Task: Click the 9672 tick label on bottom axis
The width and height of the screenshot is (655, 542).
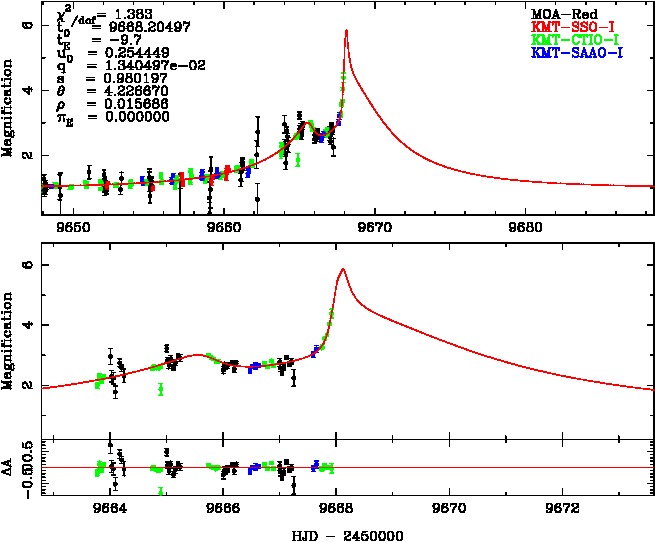Action: 564,508
